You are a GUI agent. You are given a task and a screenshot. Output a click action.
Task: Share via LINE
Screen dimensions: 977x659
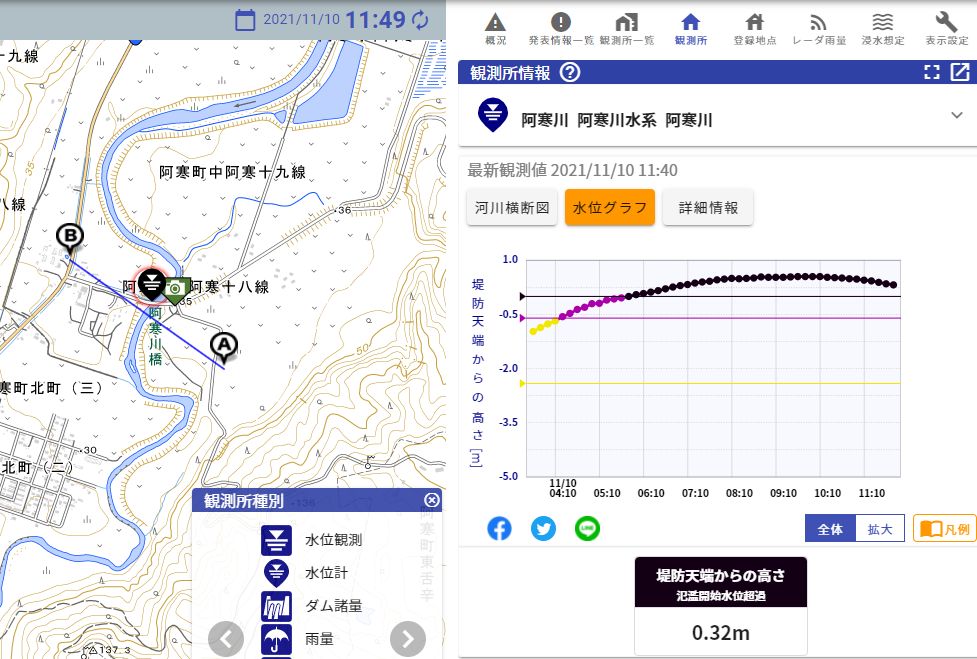pyautogui.click(x=587, y=529)
